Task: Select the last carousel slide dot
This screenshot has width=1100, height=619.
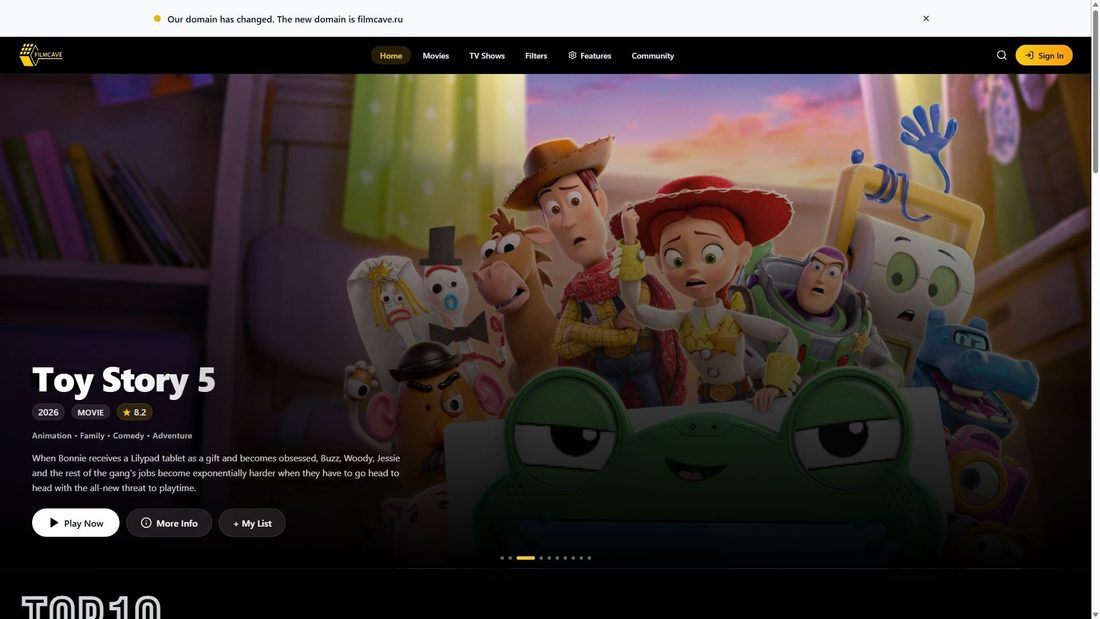Action: 589,558
